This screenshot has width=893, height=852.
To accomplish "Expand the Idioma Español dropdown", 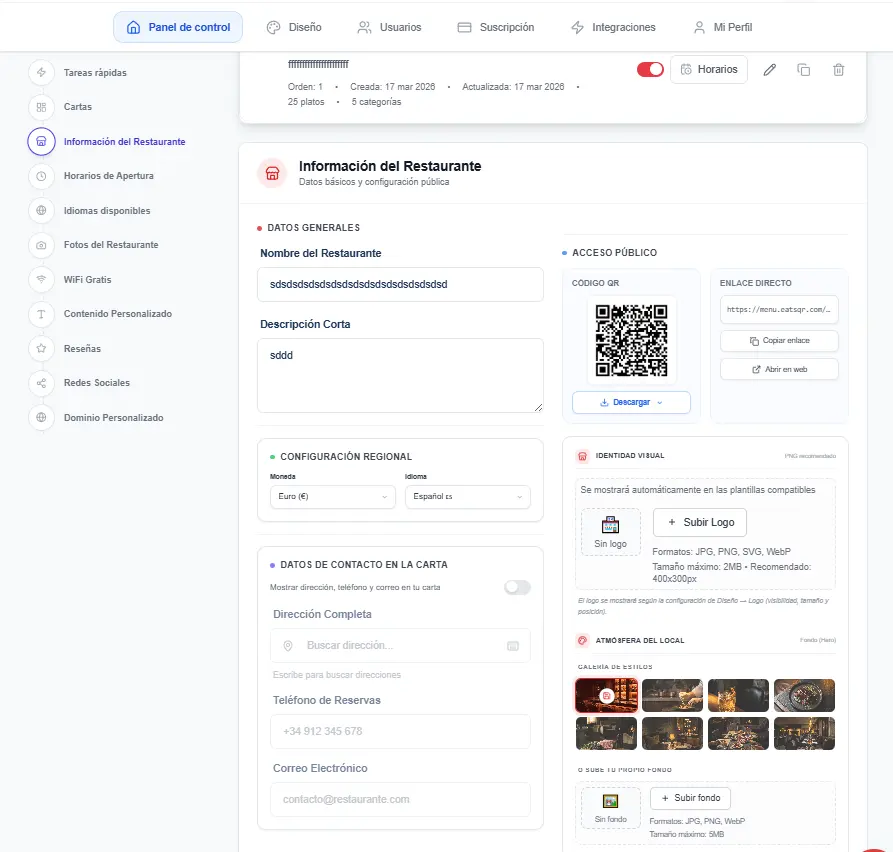I will 467,497.
